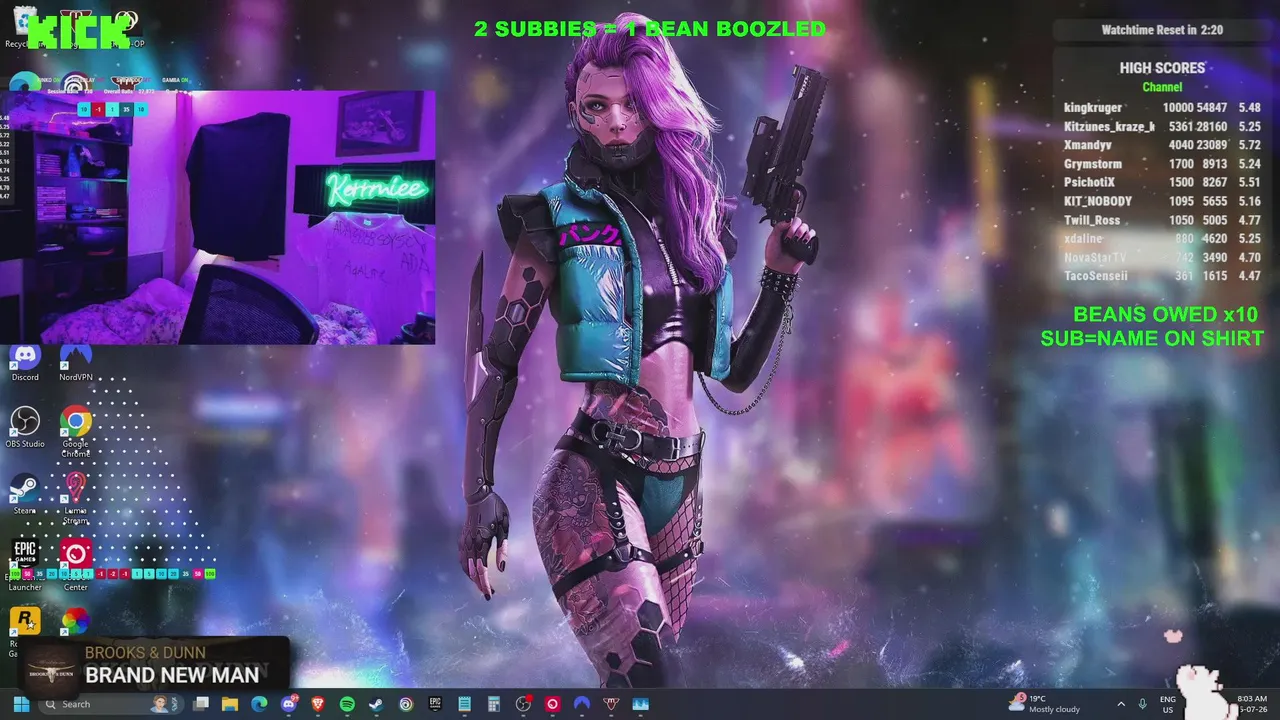Open Notepad from the taskbar
The width and height of the screenshot is (1280, 720).
(464, 704)
